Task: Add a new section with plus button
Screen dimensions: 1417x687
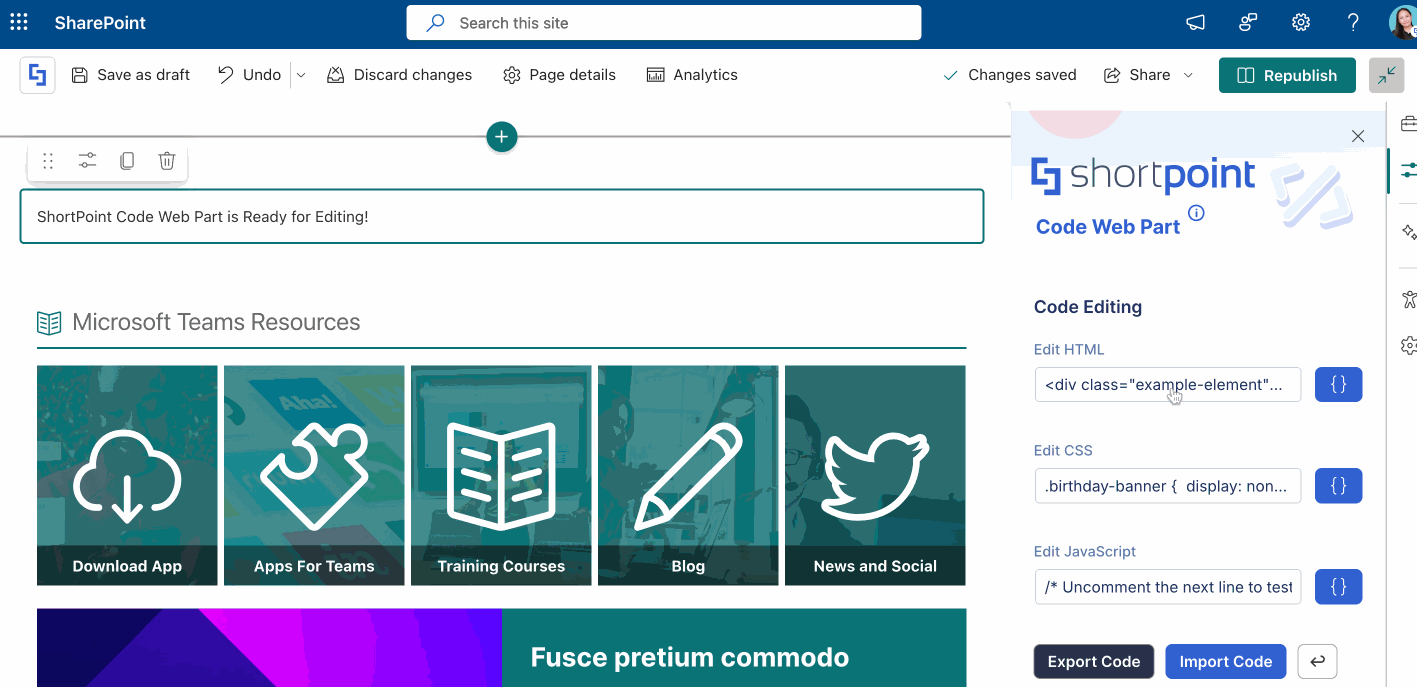Action: tap(502, 137)
